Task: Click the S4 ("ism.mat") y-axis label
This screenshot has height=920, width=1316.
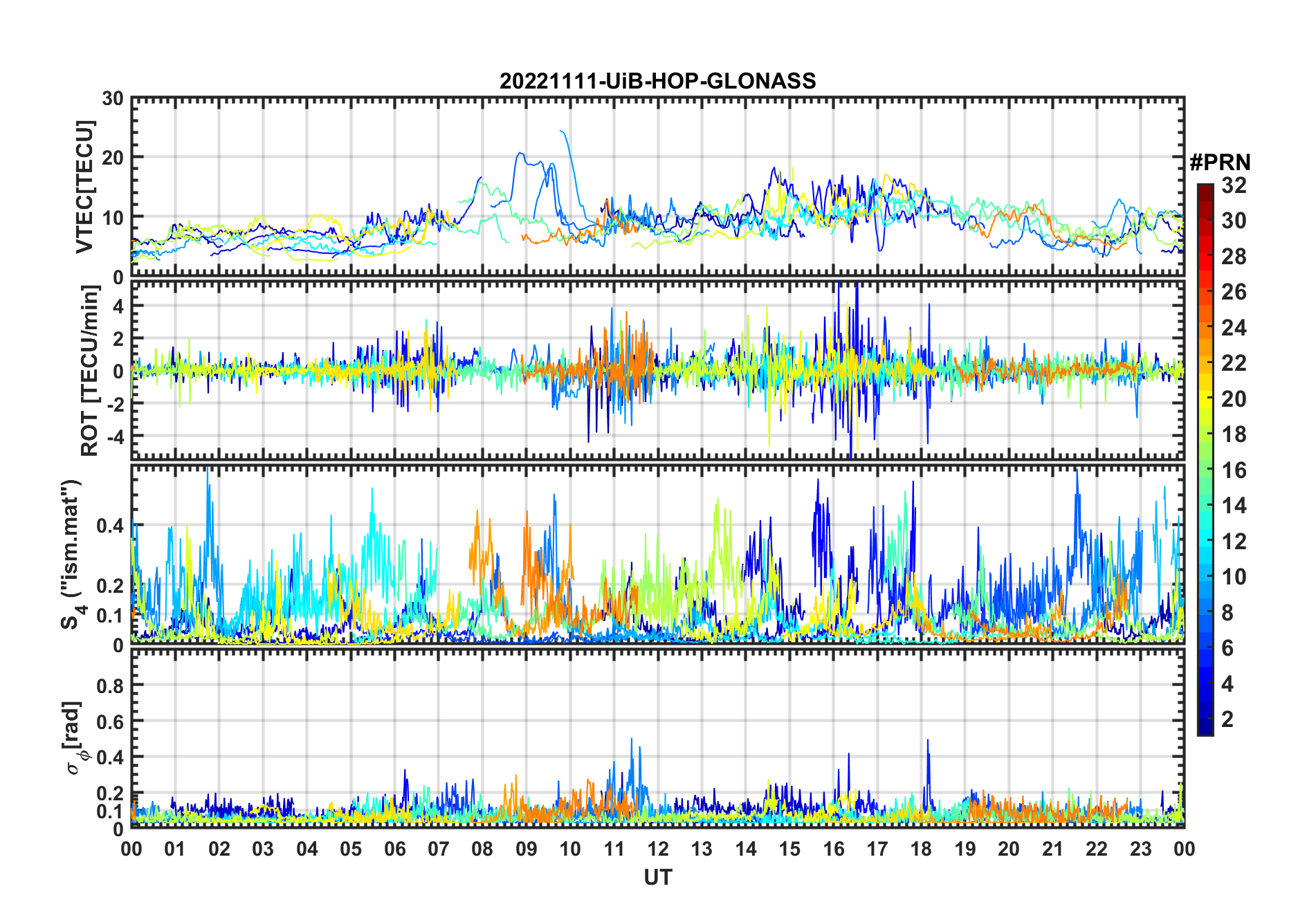Action: [x=72, y=555]
